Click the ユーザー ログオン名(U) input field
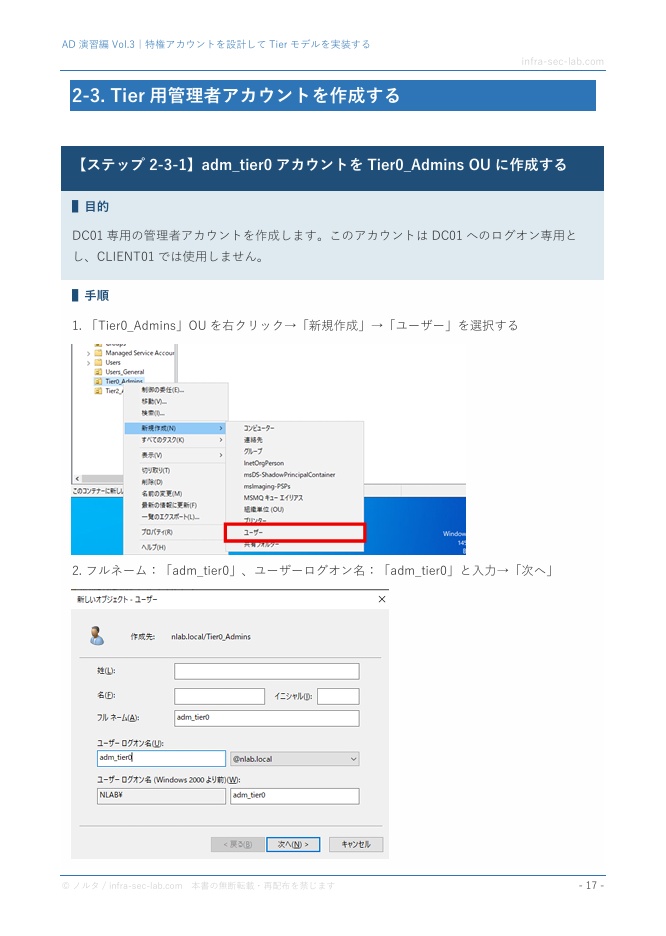Image resolution: width=666 pixels, height=936 pixels. point(161,758)
